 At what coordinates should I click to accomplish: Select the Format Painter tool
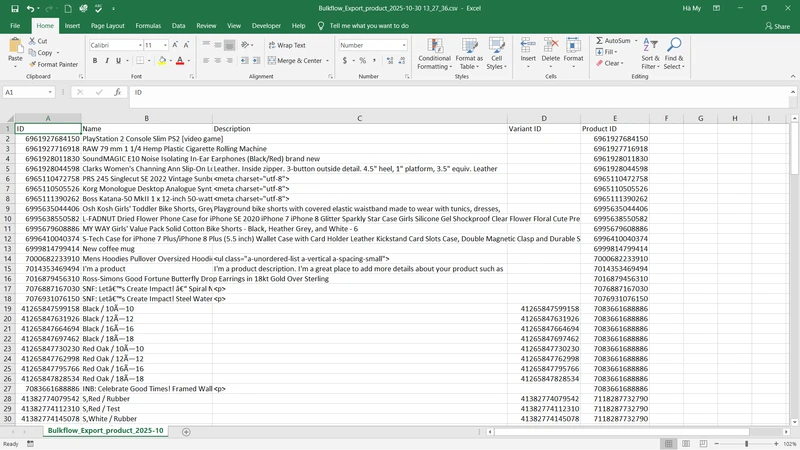pos(54,64)
